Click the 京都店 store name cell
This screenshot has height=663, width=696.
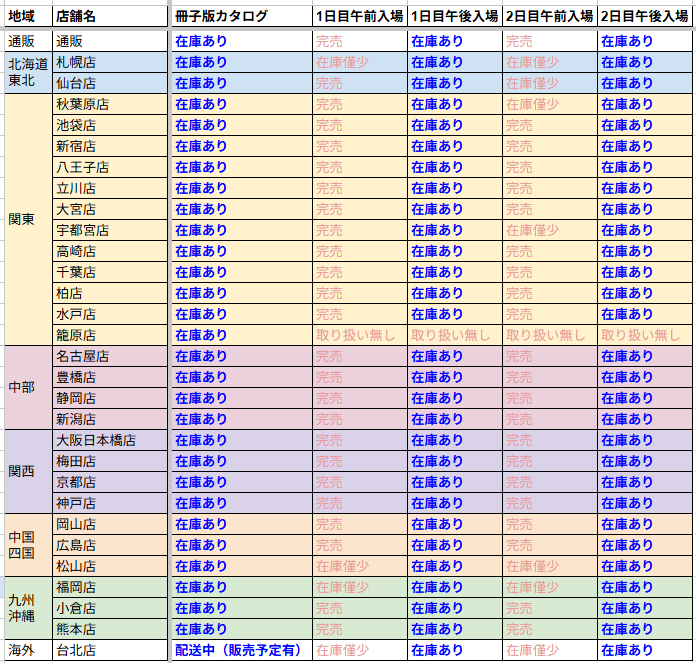click(x=110, y=482)
